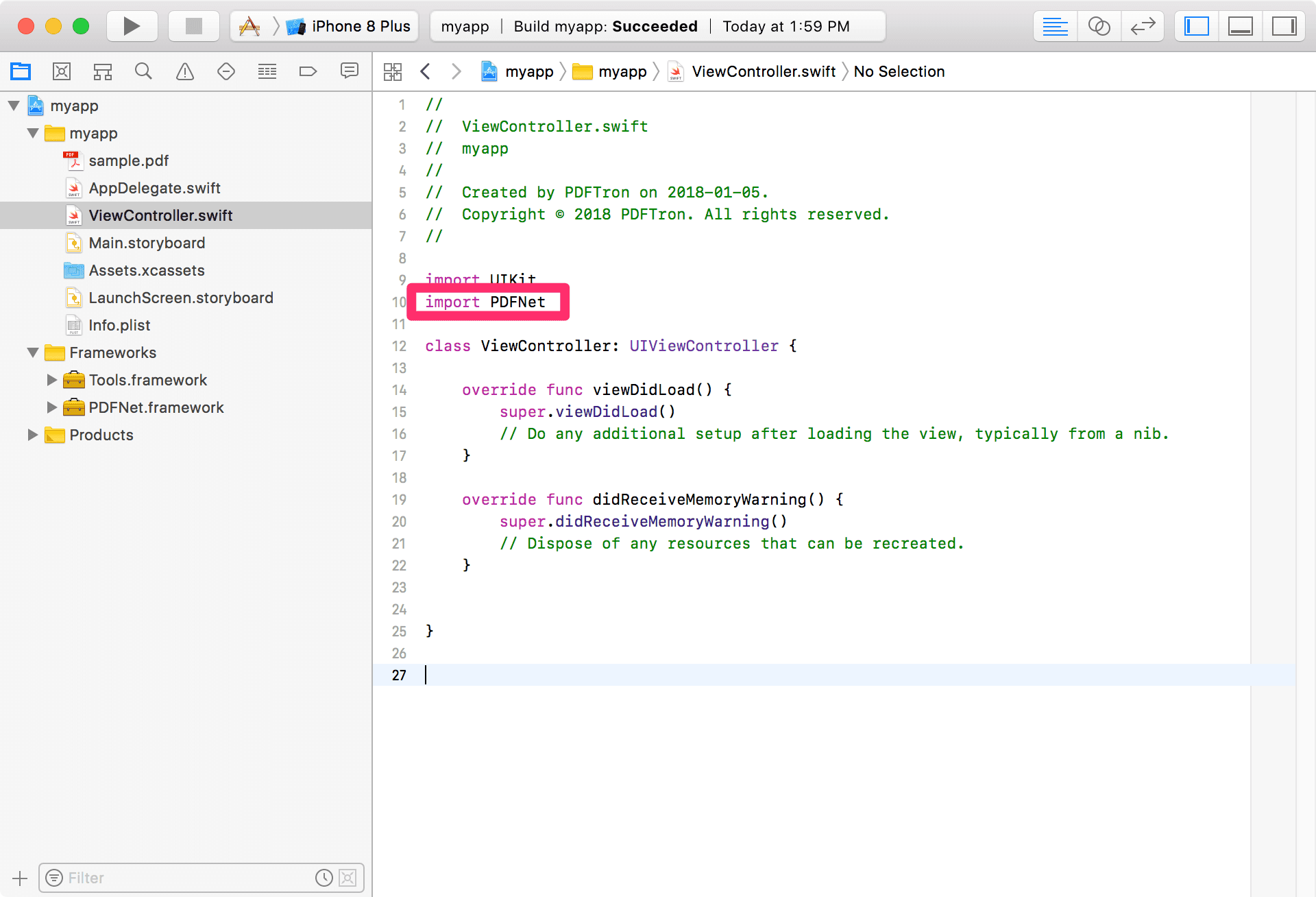Click the Stop button in toolbar

[194, 26]
